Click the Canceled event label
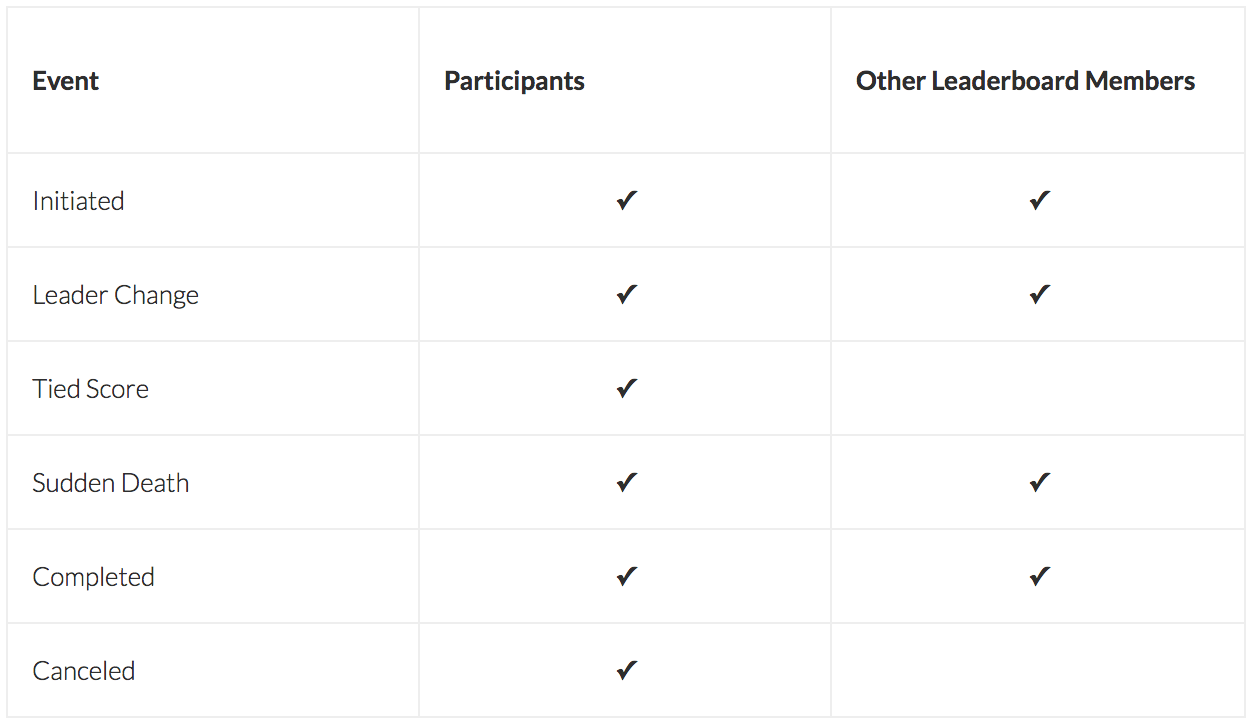Screen dimensions: 1252x722 (83, 671)
